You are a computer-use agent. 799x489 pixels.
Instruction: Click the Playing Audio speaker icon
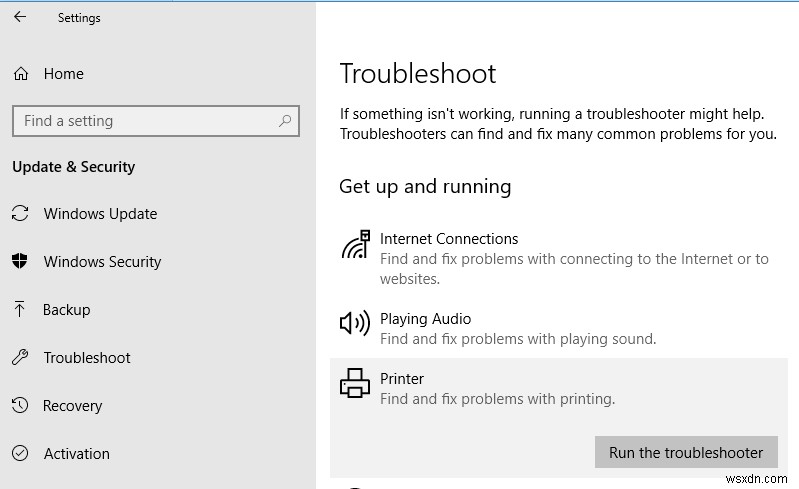(x=355, y=322)
